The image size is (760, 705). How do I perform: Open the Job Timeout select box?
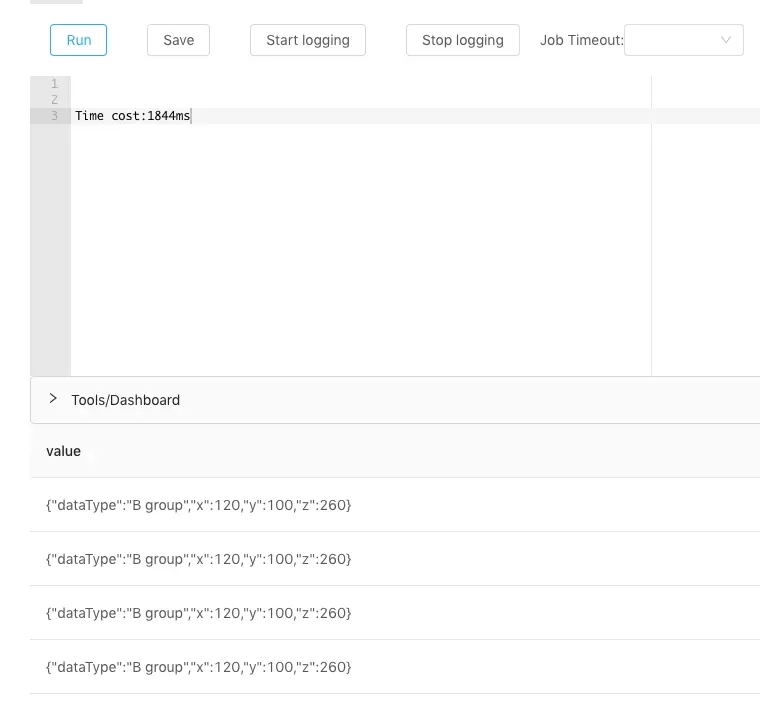(x=671, y=40)
